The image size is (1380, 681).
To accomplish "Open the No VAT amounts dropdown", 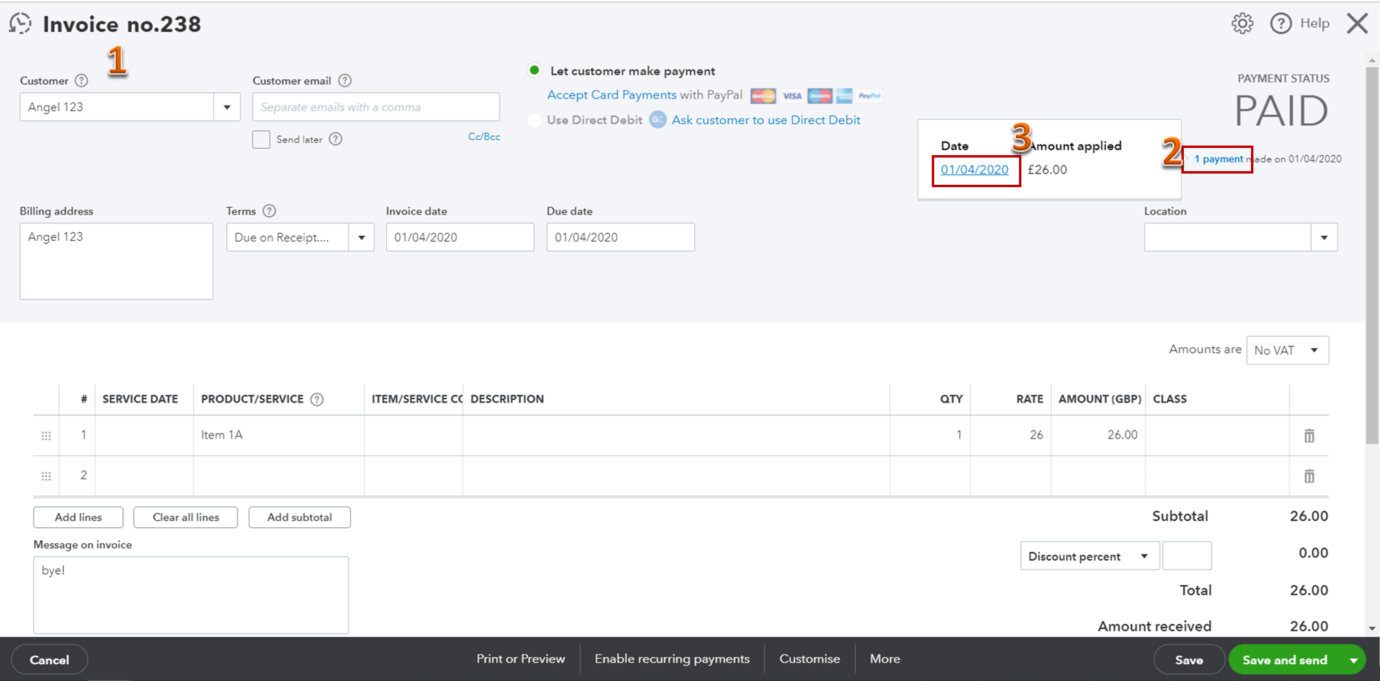I will click(x=1287, y=350).
